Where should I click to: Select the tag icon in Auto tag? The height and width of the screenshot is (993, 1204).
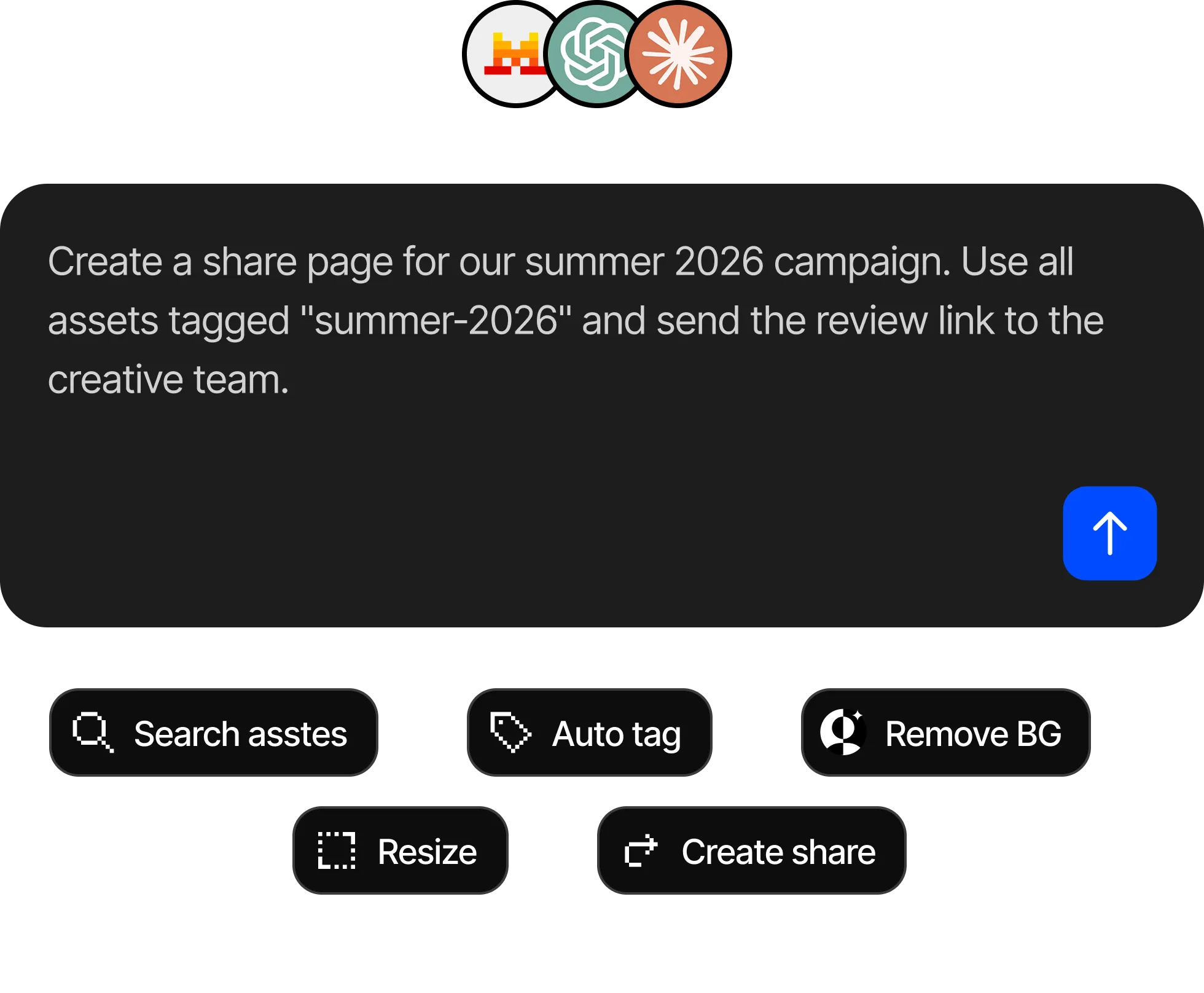point(512,733)
